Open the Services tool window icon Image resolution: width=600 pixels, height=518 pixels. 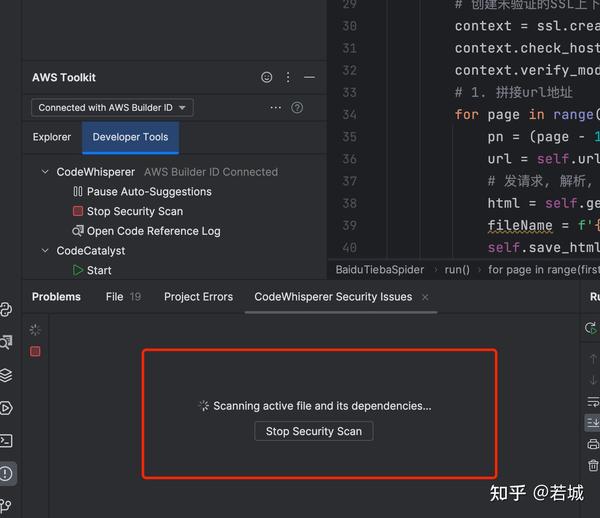tap(6, 408)
